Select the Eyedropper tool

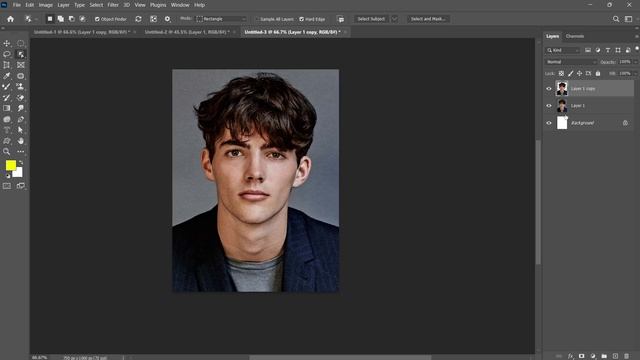(x=7, y=76)
